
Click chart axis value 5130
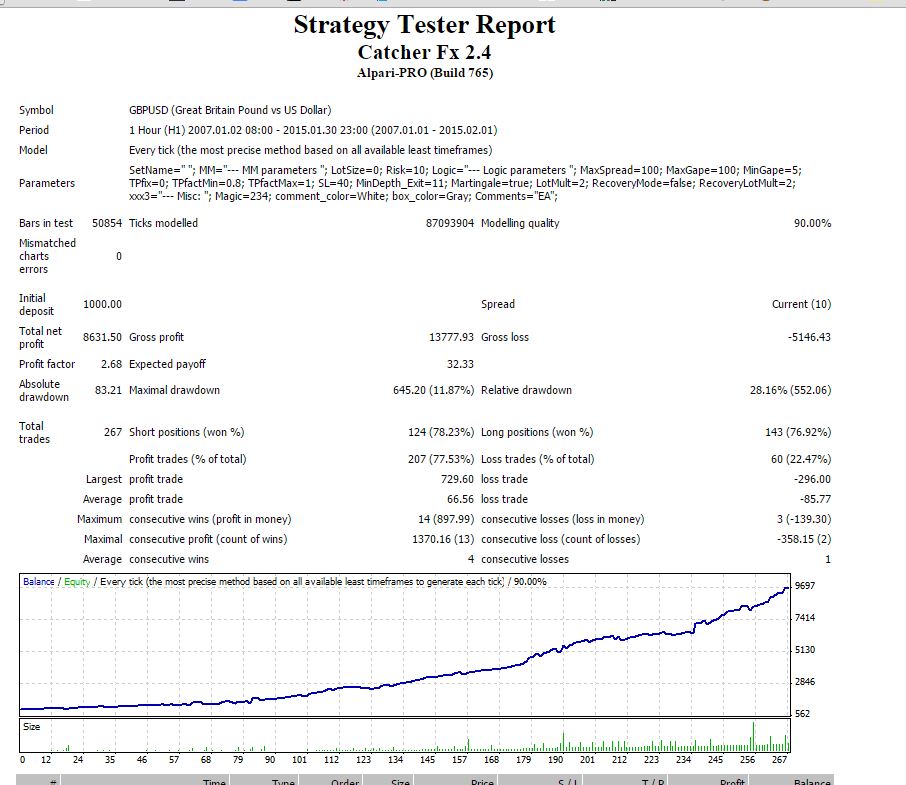[x=805, y=650]
